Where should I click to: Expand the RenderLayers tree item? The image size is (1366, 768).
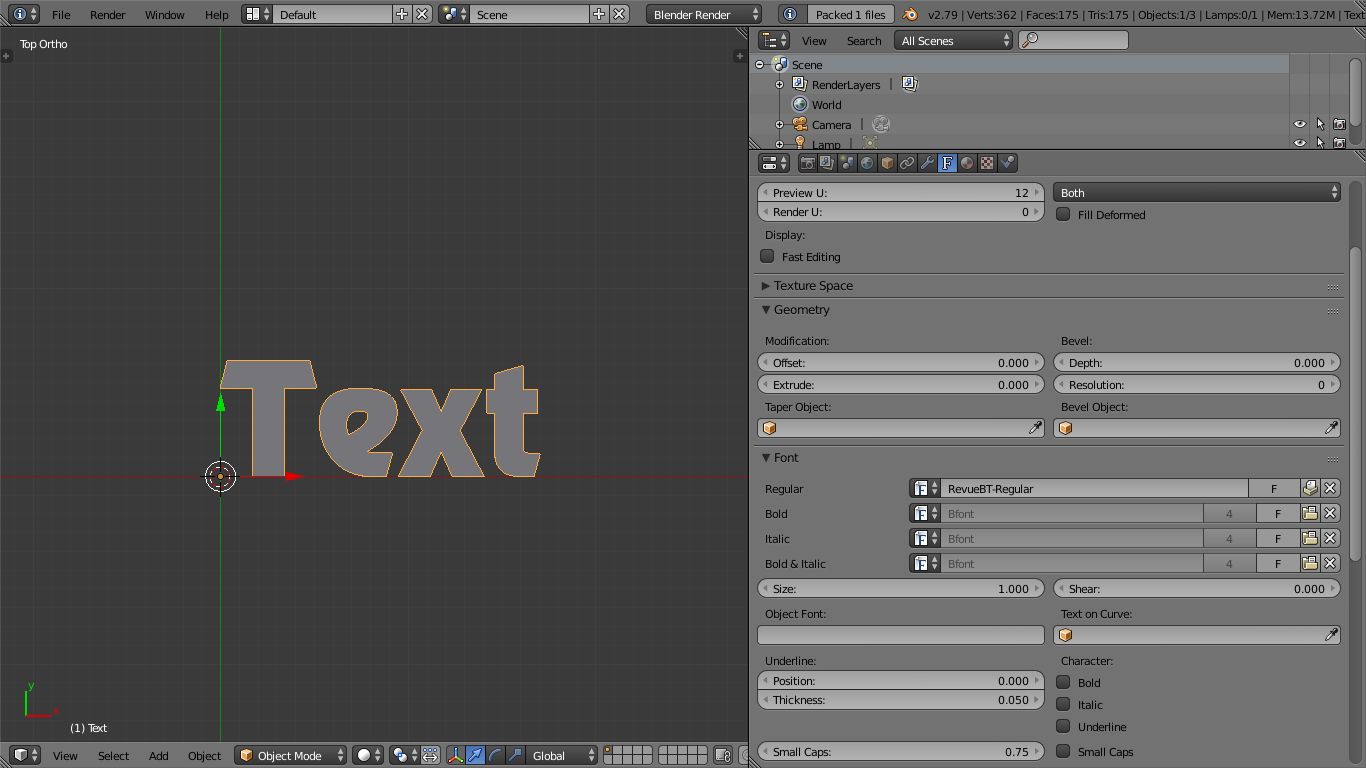coord(780,85)
